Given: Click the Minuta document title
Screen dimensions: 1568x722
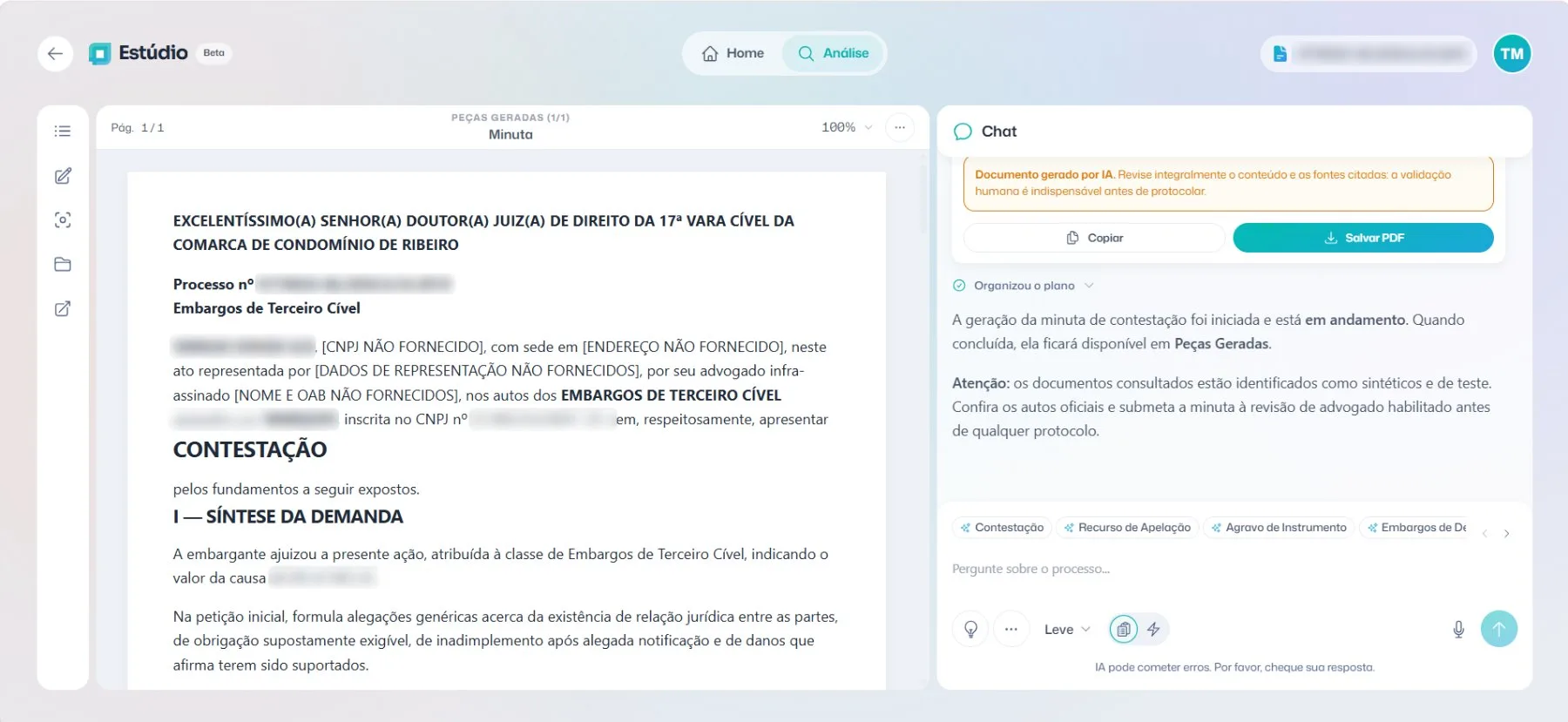Looking at the screenshot, I should tap(510, 134).
